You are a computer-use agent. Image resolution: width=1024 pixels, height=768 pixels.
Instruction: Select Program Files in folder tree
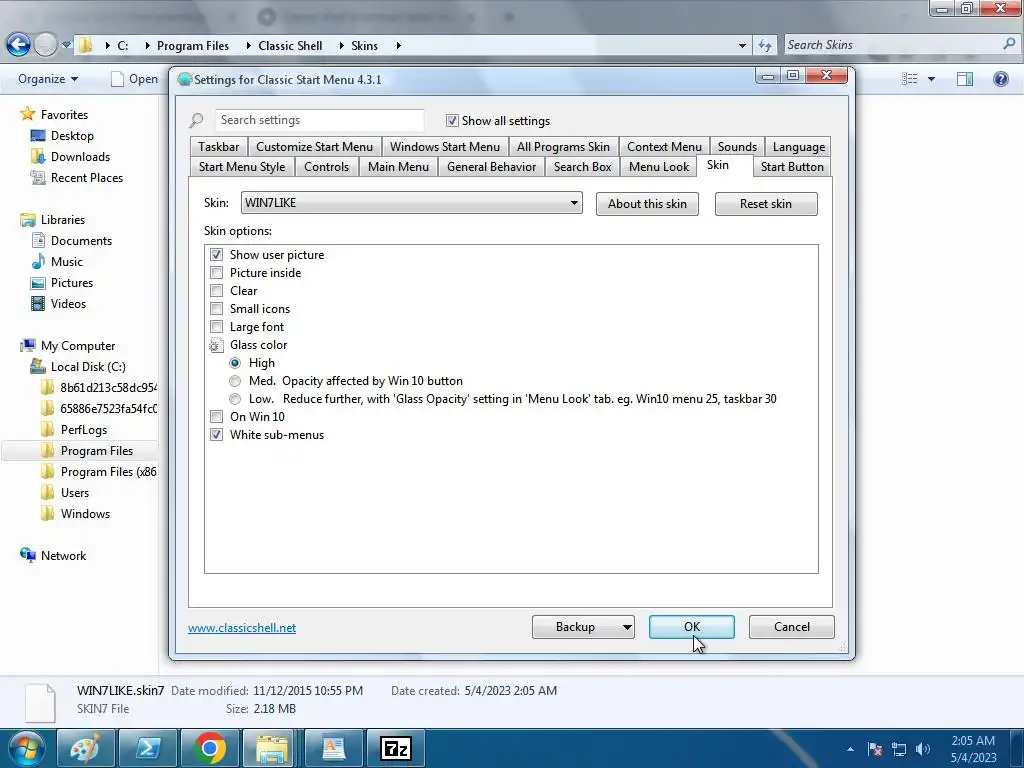(x=97, y=451)
